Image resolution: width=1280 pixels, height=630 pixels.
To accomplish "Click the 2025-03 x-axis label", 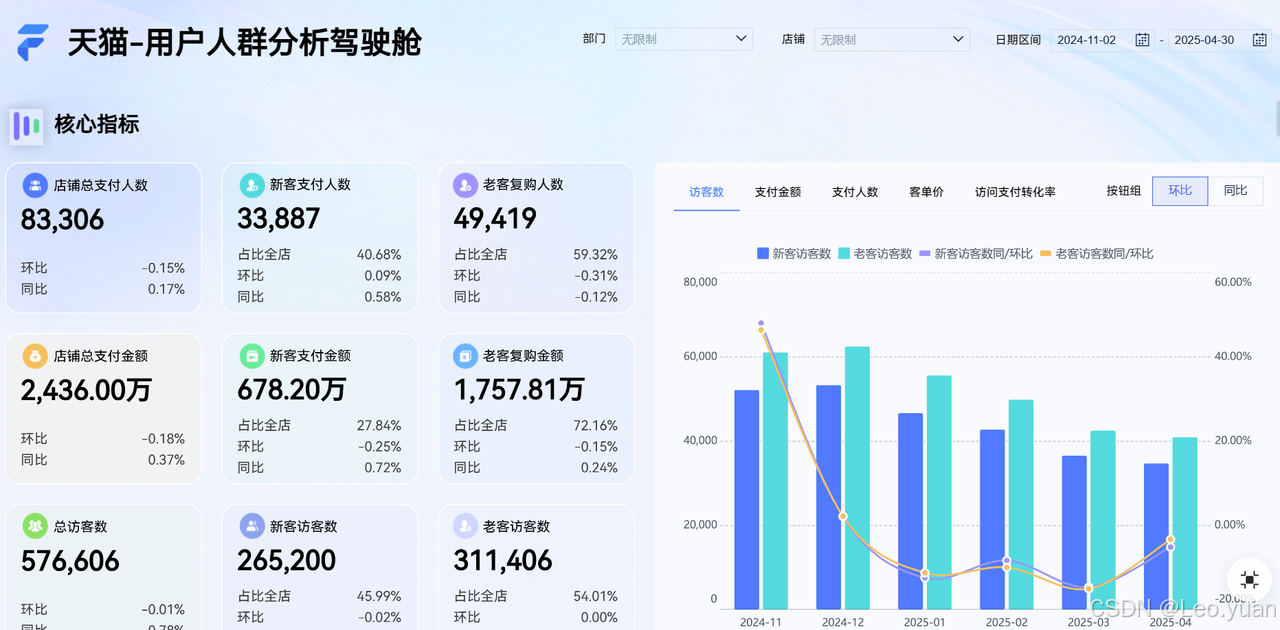I will [1088, 622].
